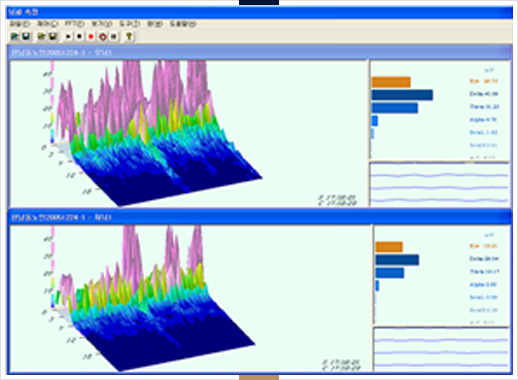This screenshot has width=518, height=380.
Task: Click the yellow-tinted floppy save icon
Action: [x=53, y=36]
